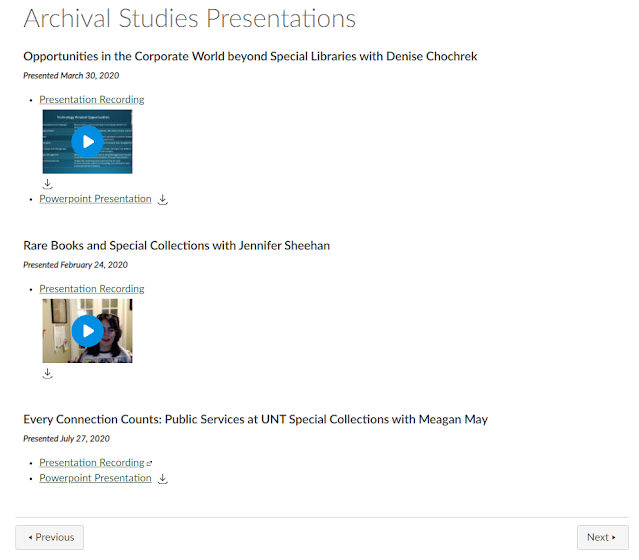Go to the Previous page
The height and width of the screenshot is (560, 639).
pyautogui.click(x=50, y=537)
